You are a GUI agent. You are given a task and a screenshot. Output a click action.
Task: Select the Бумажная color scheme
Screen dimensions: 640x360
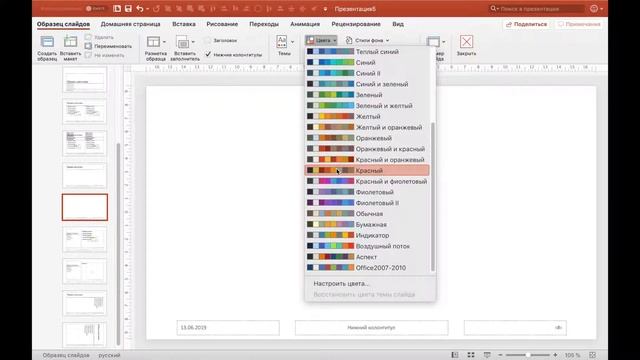click(x=367, y=224)
